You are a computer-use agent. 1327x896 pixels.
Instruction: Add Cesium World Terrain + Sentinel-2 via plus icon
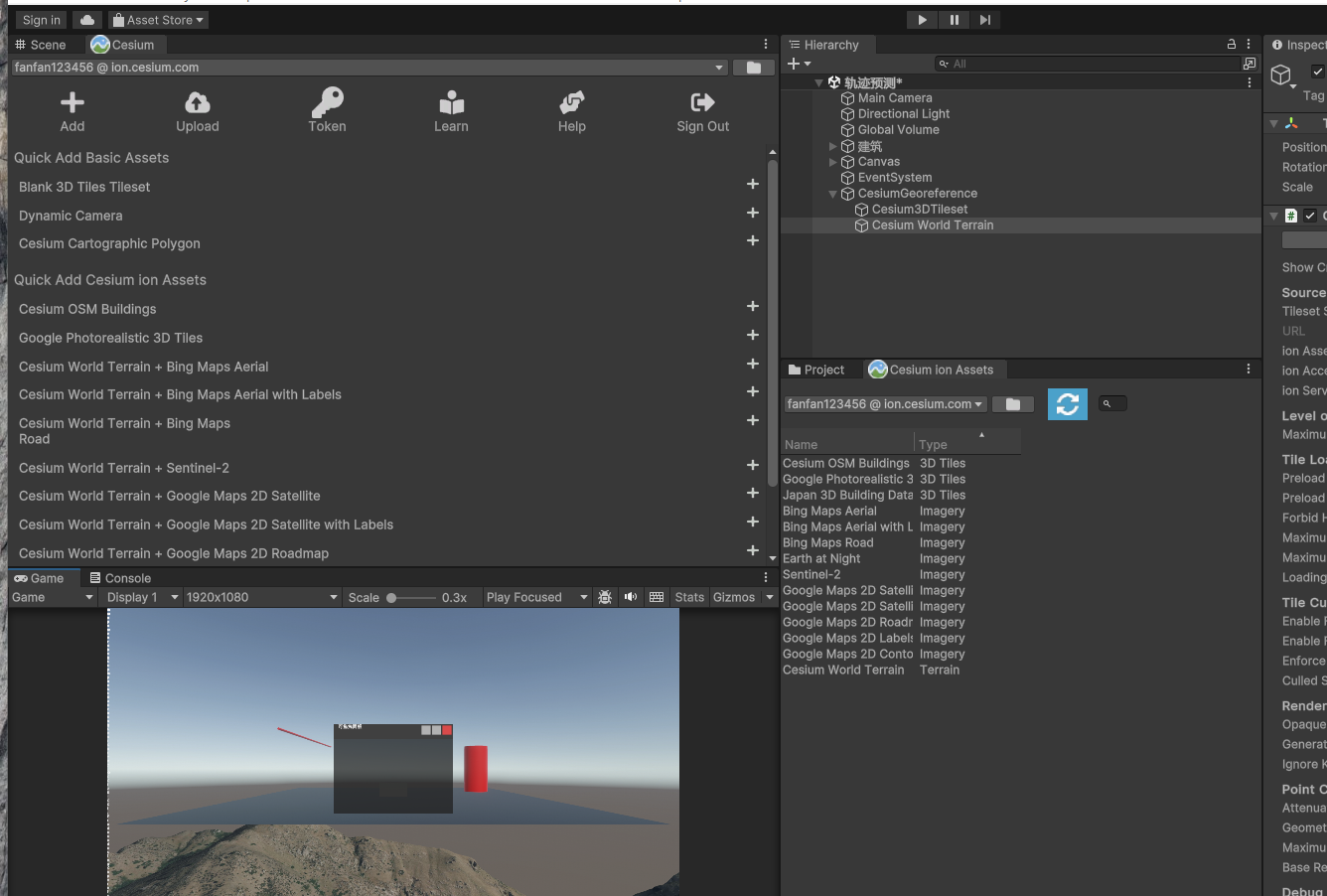click(x=753, y=465)
